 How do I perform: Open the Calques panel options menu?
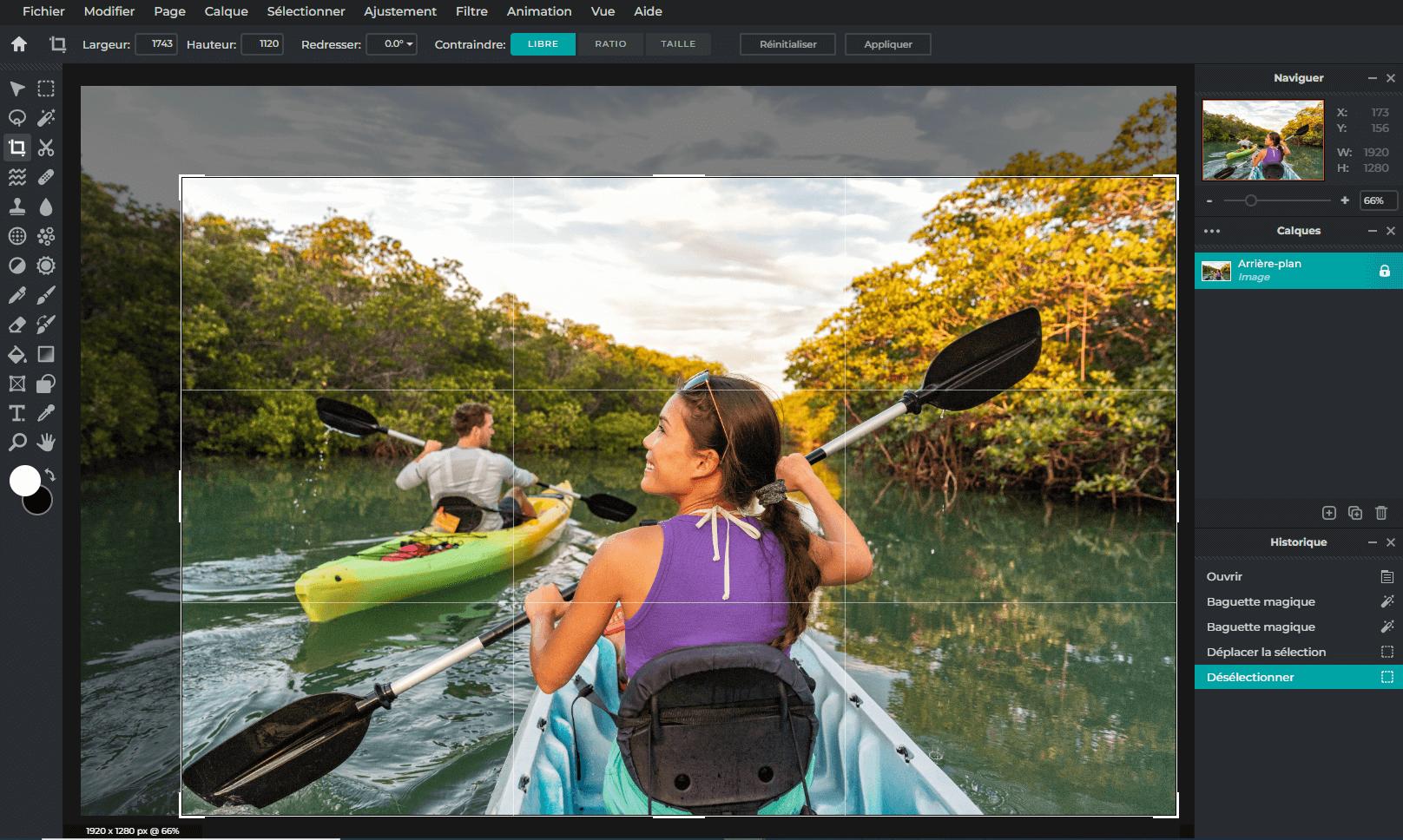1212,231
